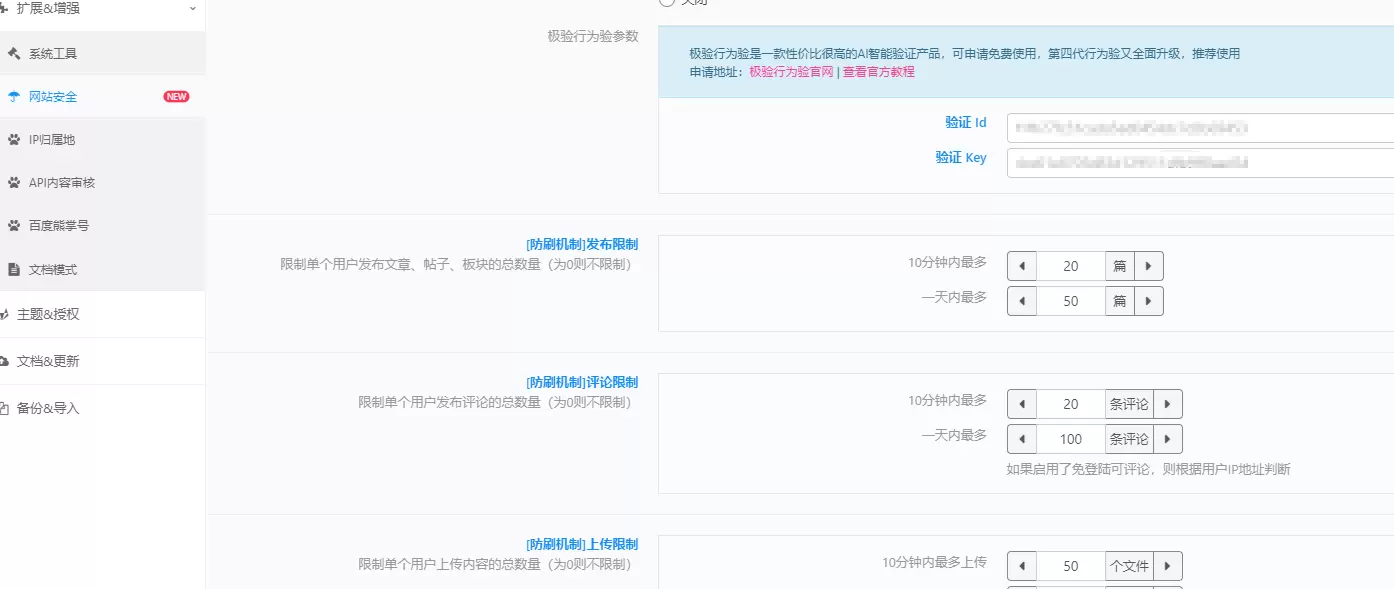The width and height of the screenshot is (1394, 589).
Task: Open 系统工具 menu item
Action: 102,53
